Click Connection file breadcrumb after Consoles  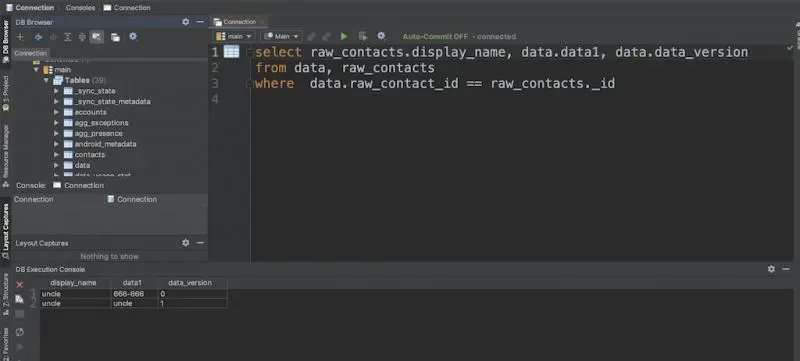(127, 8)
